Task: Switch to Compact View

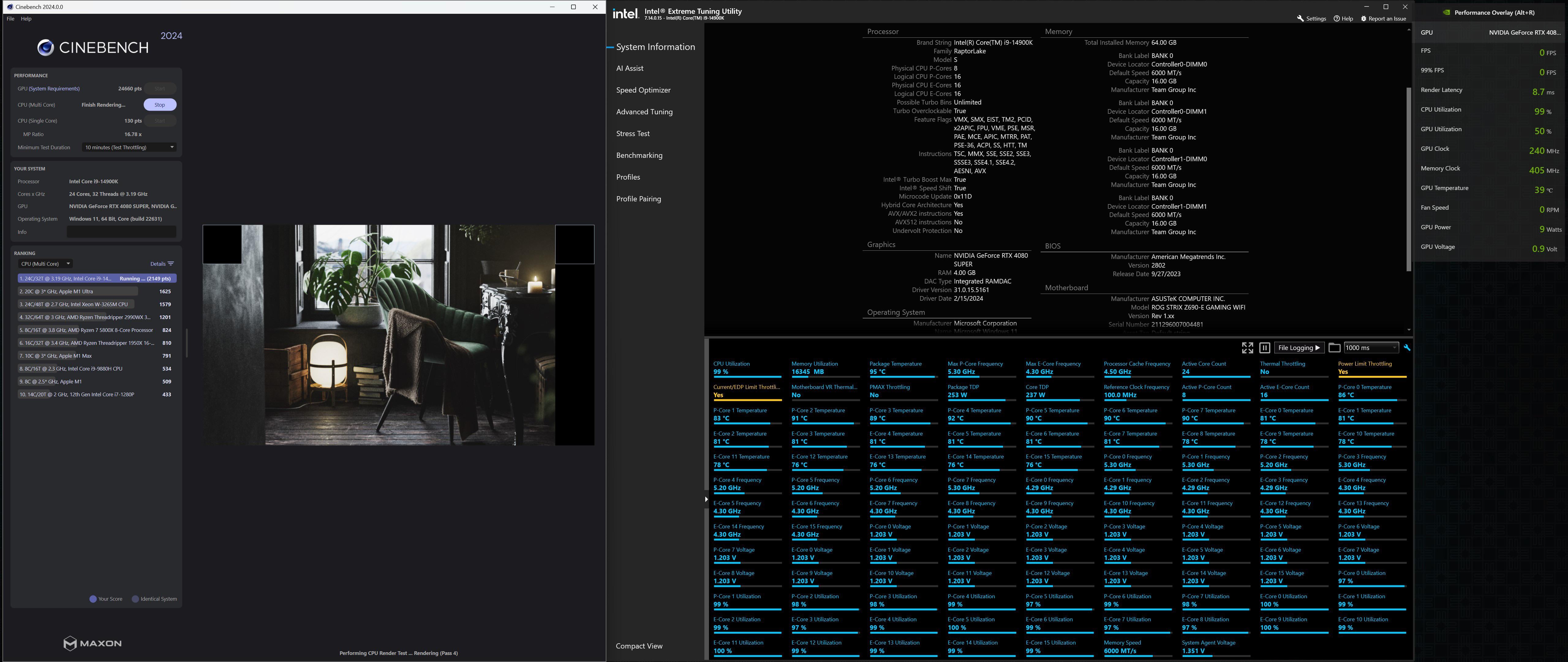Action: click(x=639, y=646)
